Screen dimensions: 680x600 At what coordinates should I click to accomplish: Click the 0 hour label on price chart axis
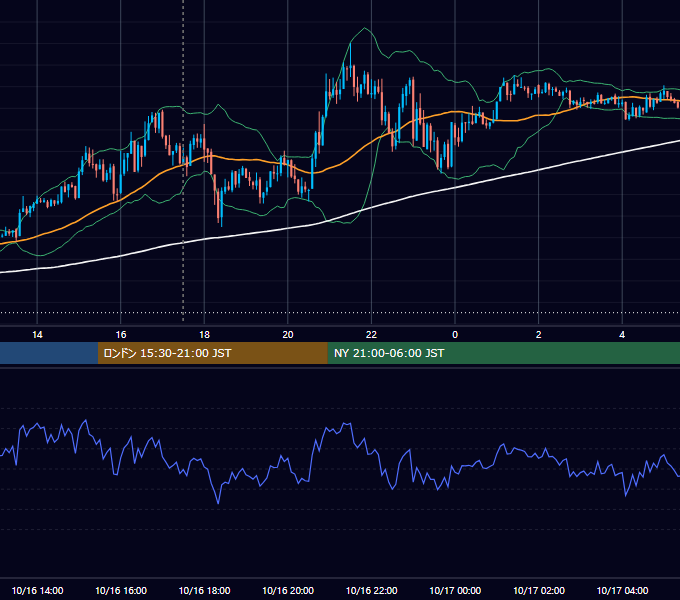[x=455, y=335]
